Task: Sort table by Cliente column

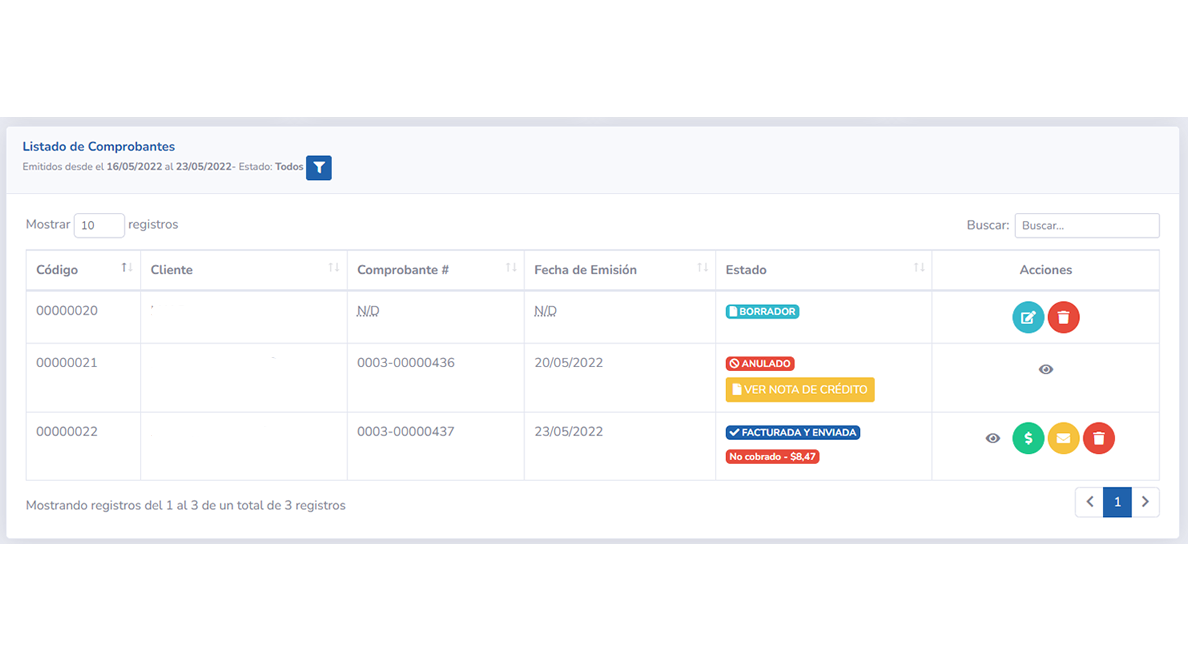Action: pos(243,270)
